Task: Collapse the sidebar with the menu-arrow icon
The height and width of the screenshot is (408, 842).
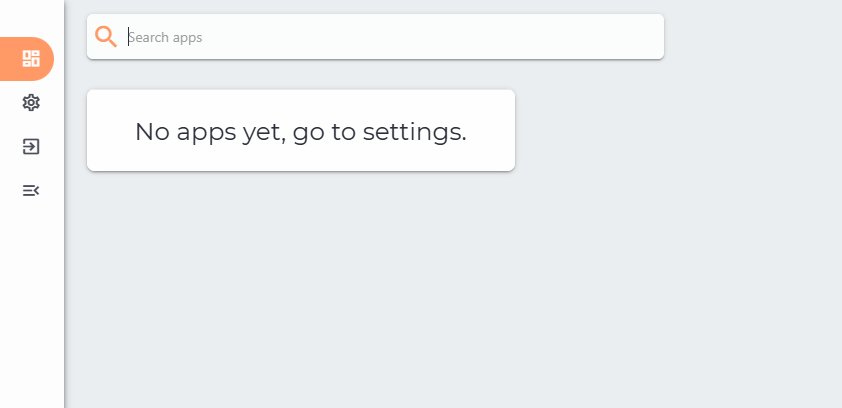Action: pos(31,191)
